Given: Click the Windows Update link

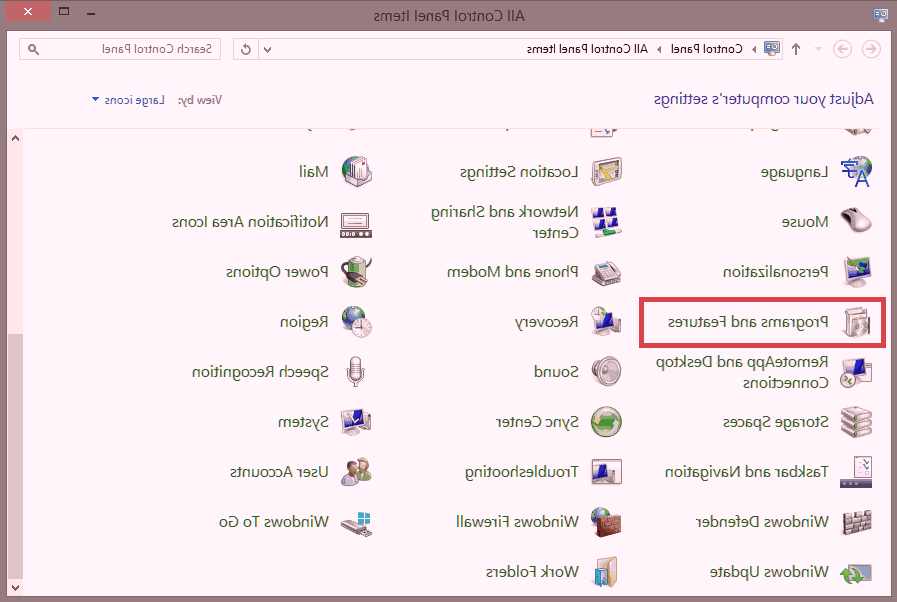Looking at the screenshot, I should click(769, 572).
